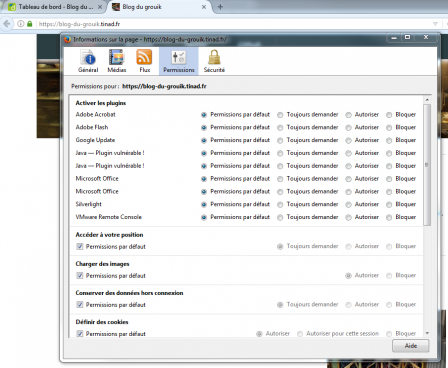Set Google Update to Autoriser

348,140
